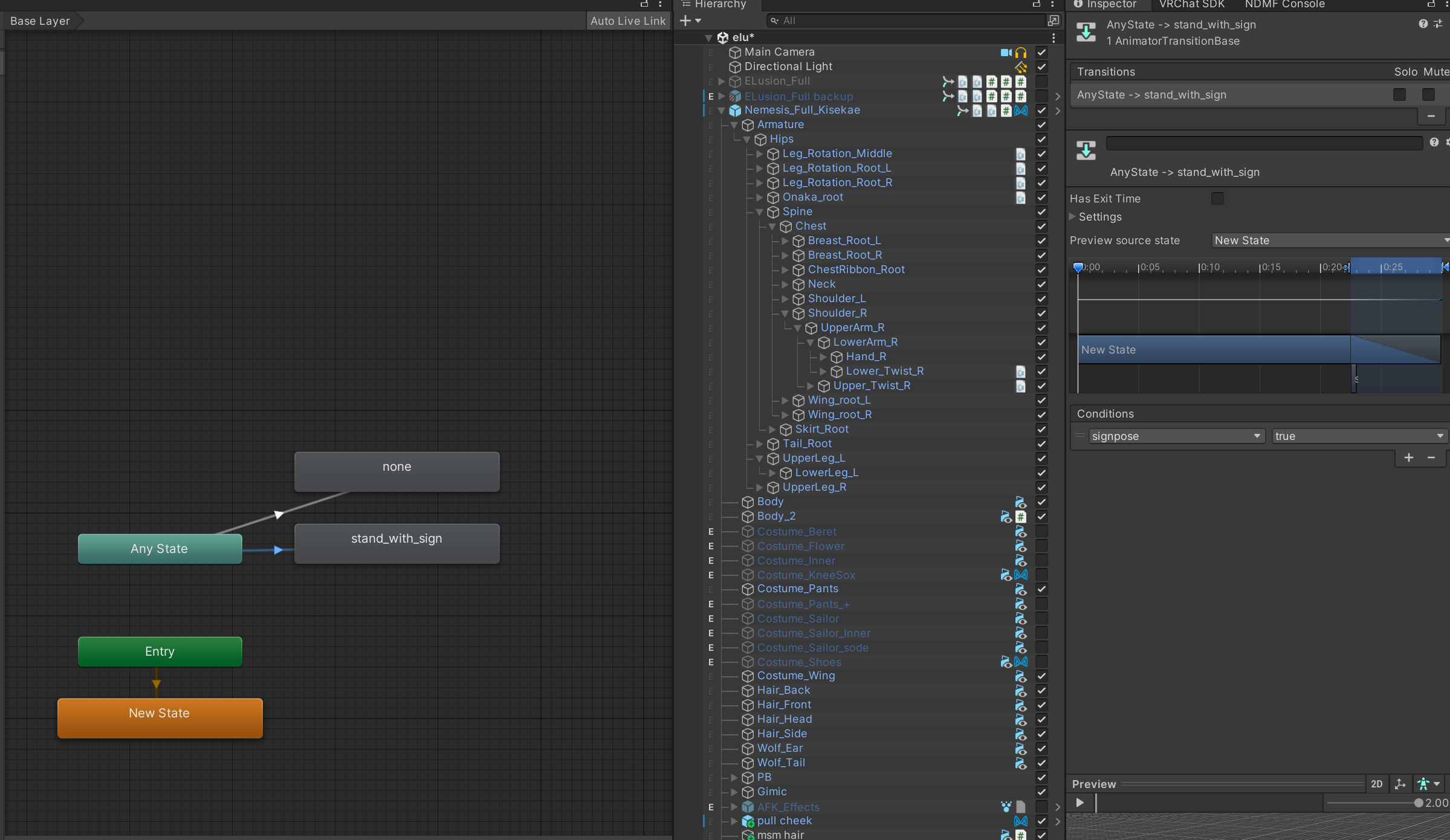Open the NDMF Console tab
Viewport: 1450px width, 840px height.
[1284, 5]
